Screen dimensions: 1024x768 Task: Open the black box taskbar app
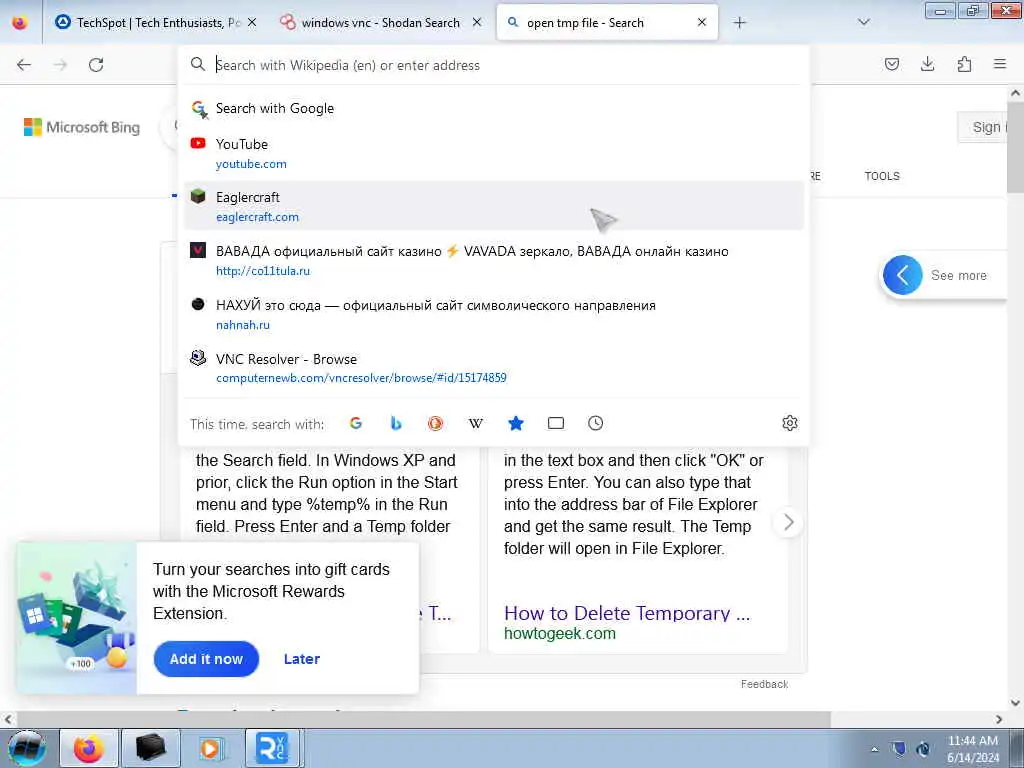coord(150,748)
